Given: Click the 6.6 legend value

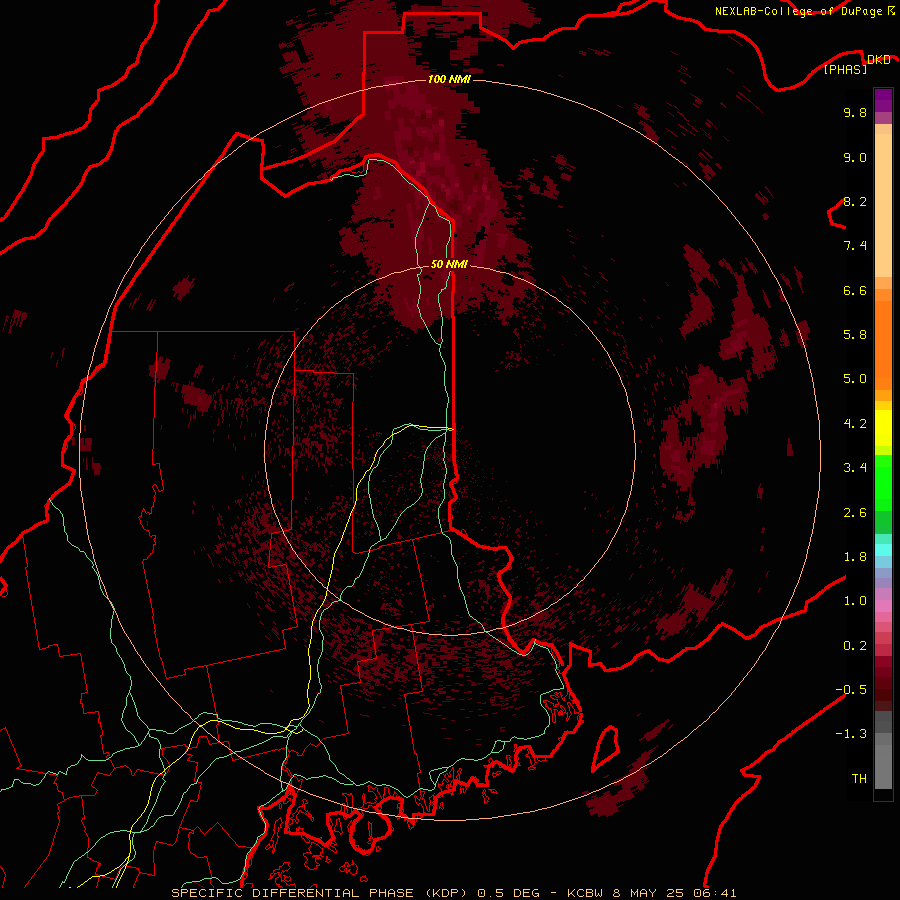Looking at the screenshot, I should tap(855, 291).
